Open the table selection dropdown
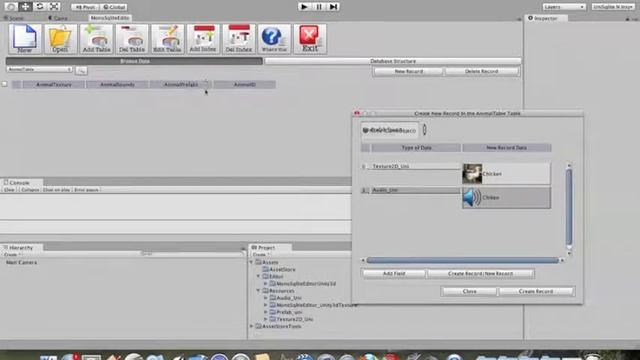The height and width of the screenshot is (360, 640). click(x=39, y=70)
